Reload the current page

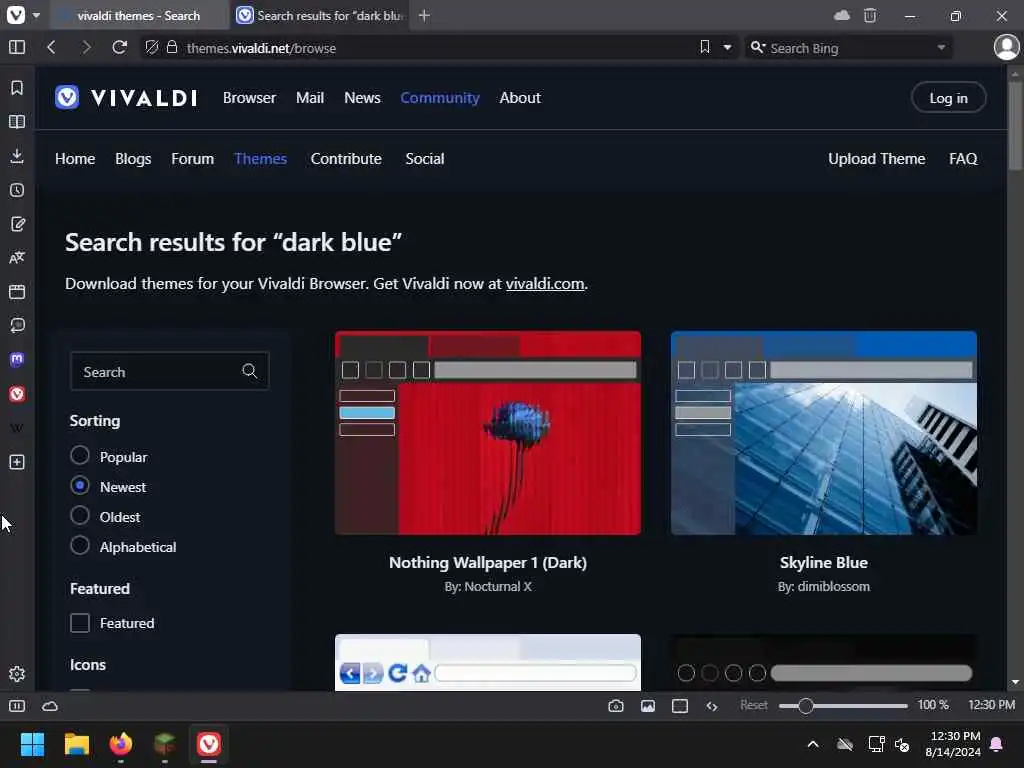click(x=120, y=48)
